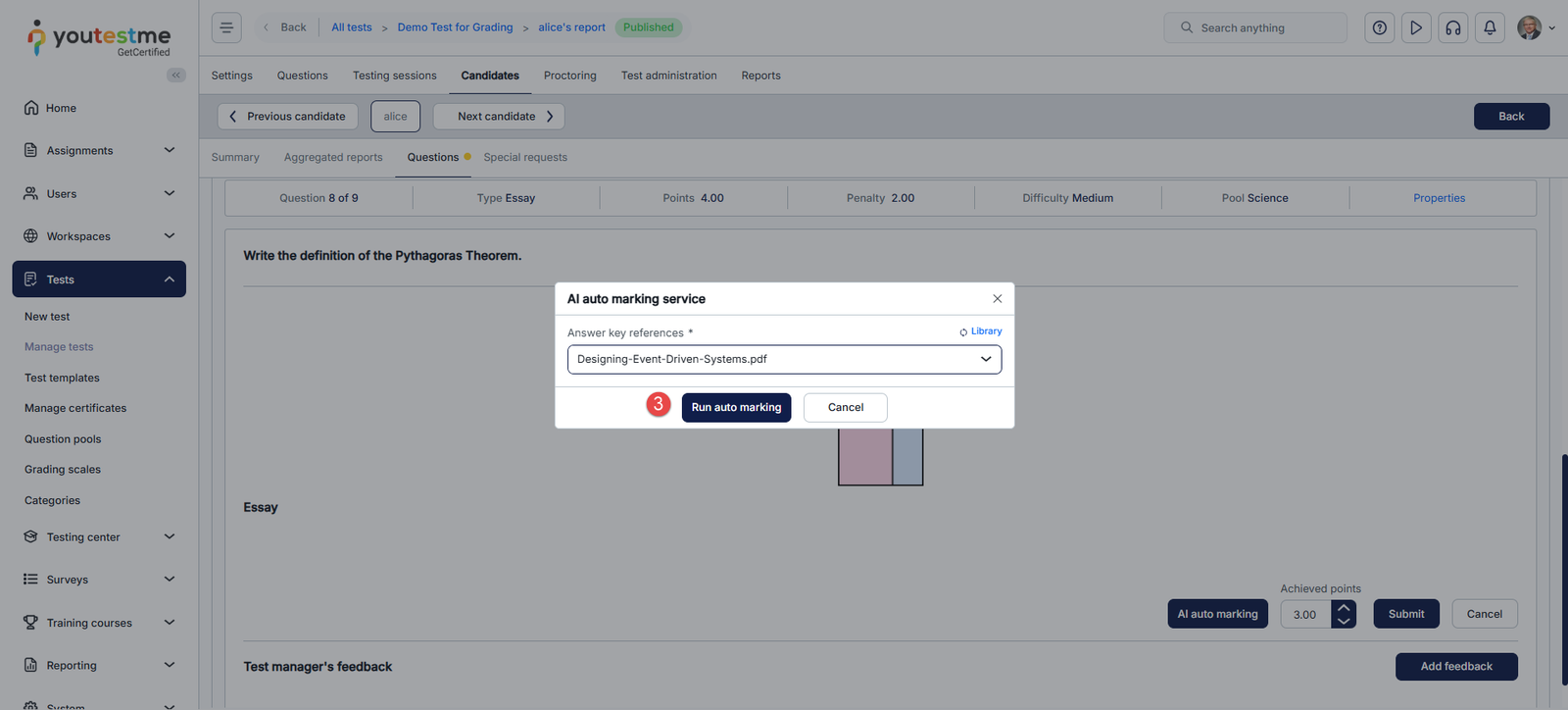Expand the Assignments sidebar section
Screen dimensions: 1568x710
click(x=169, y=150)
